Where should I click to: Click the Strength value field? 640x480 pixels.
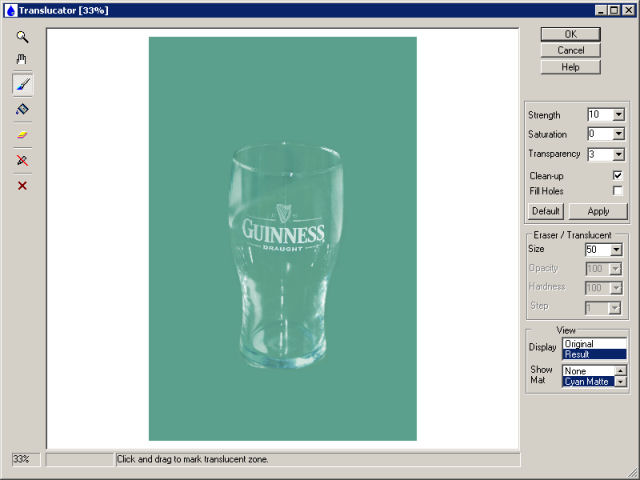click(x=600, y=115)
